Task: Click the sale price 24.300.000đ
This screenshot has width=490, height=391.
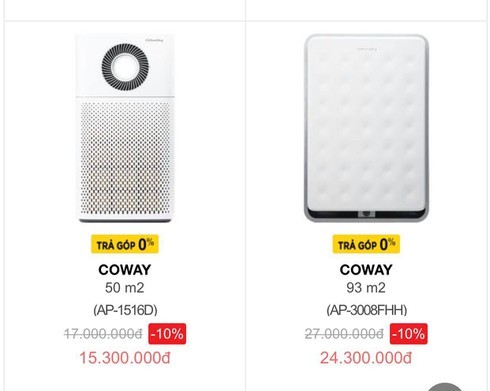Action: [x=366, y=358]
